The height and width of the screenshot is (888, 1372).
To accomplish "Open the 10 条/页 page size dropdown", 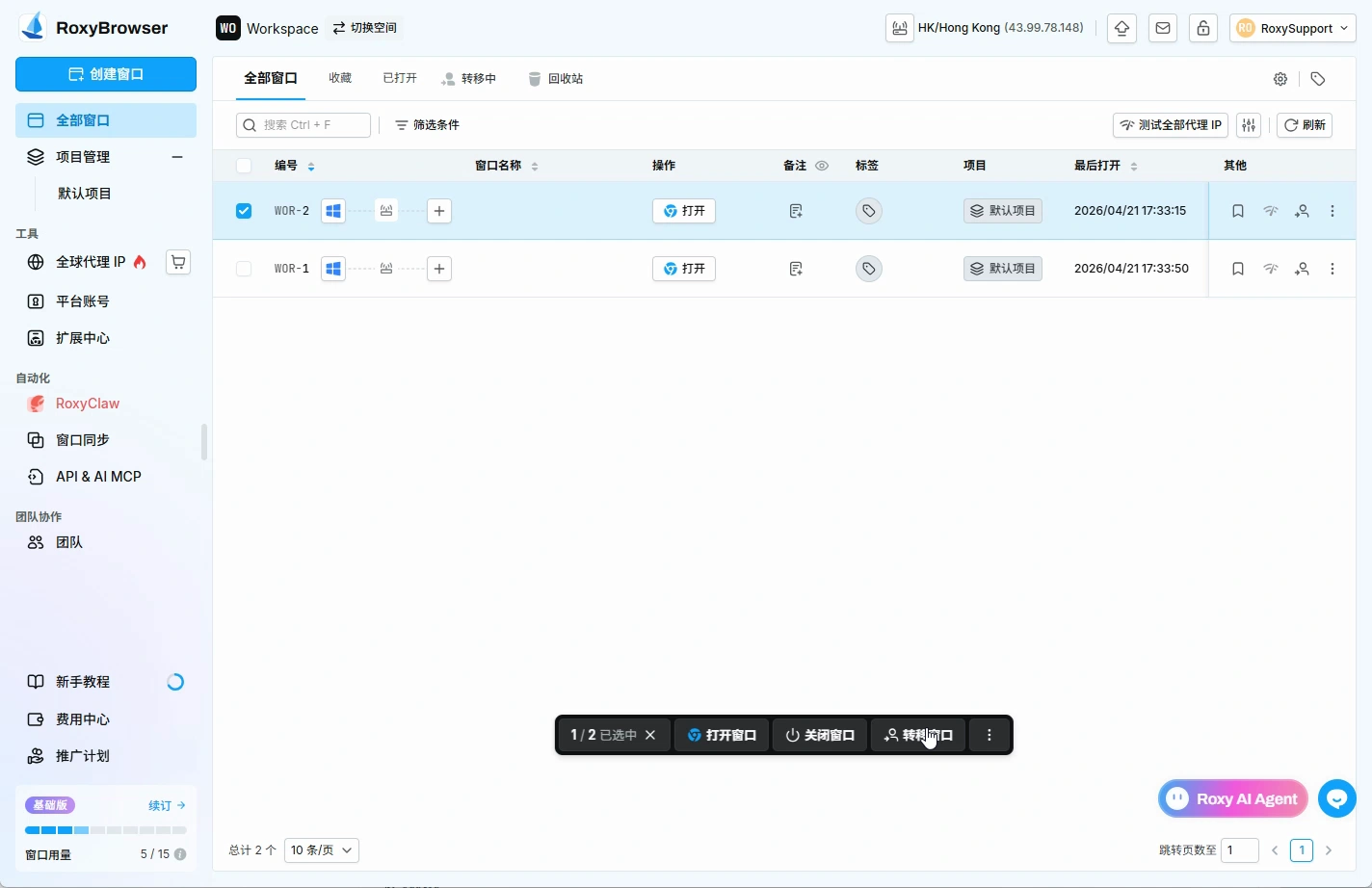I will point(322,850).
